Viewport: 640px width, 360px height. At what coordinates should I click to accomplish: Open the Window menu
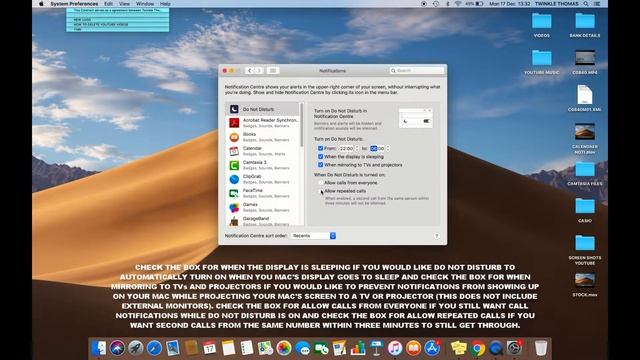coord(145,4)
